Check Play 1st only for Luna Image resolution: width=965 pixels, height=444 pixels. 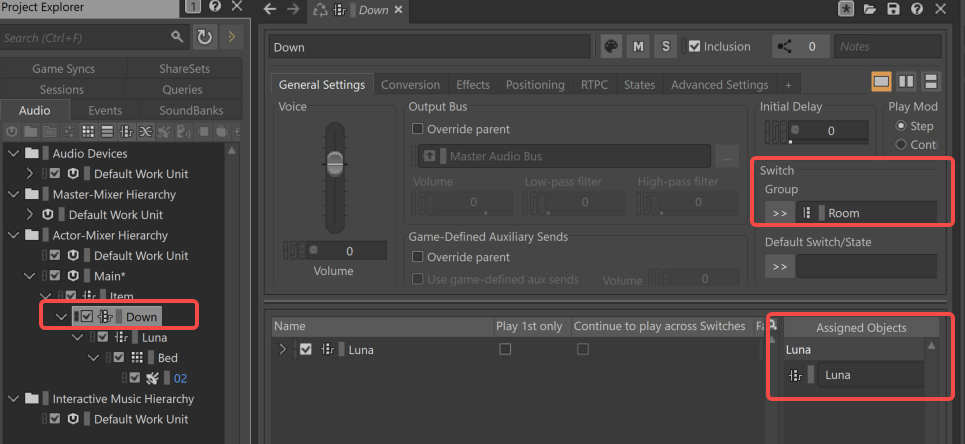(505, 349)
